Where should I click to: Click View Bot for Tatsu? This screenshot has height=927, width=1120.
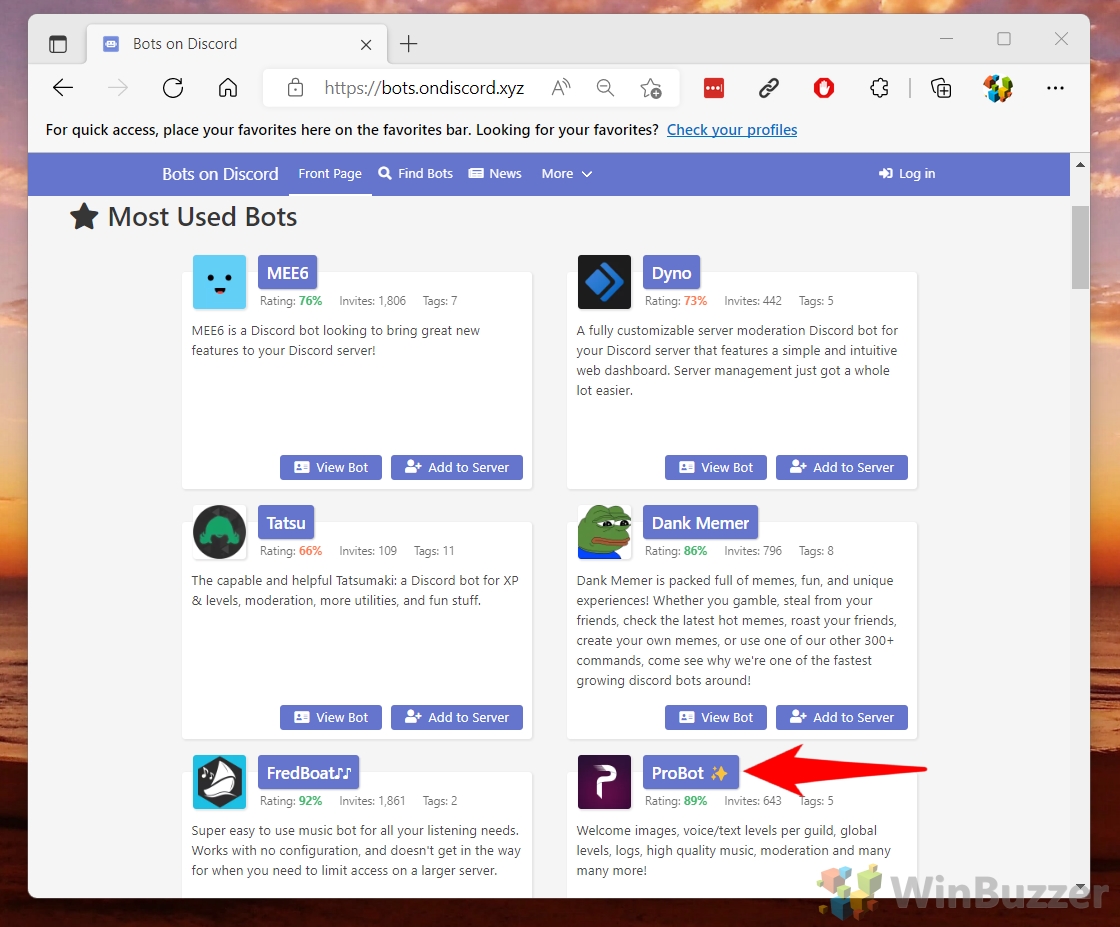click(330, 717)
